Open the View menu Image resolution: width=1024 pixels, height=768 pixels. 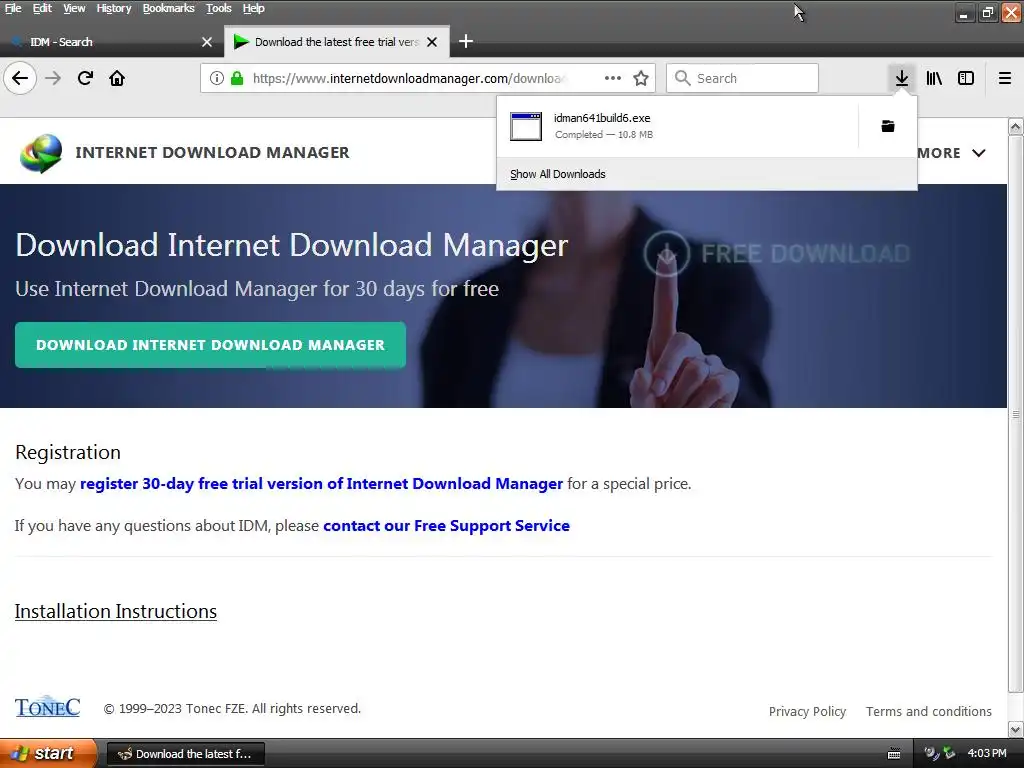[74, 8]
